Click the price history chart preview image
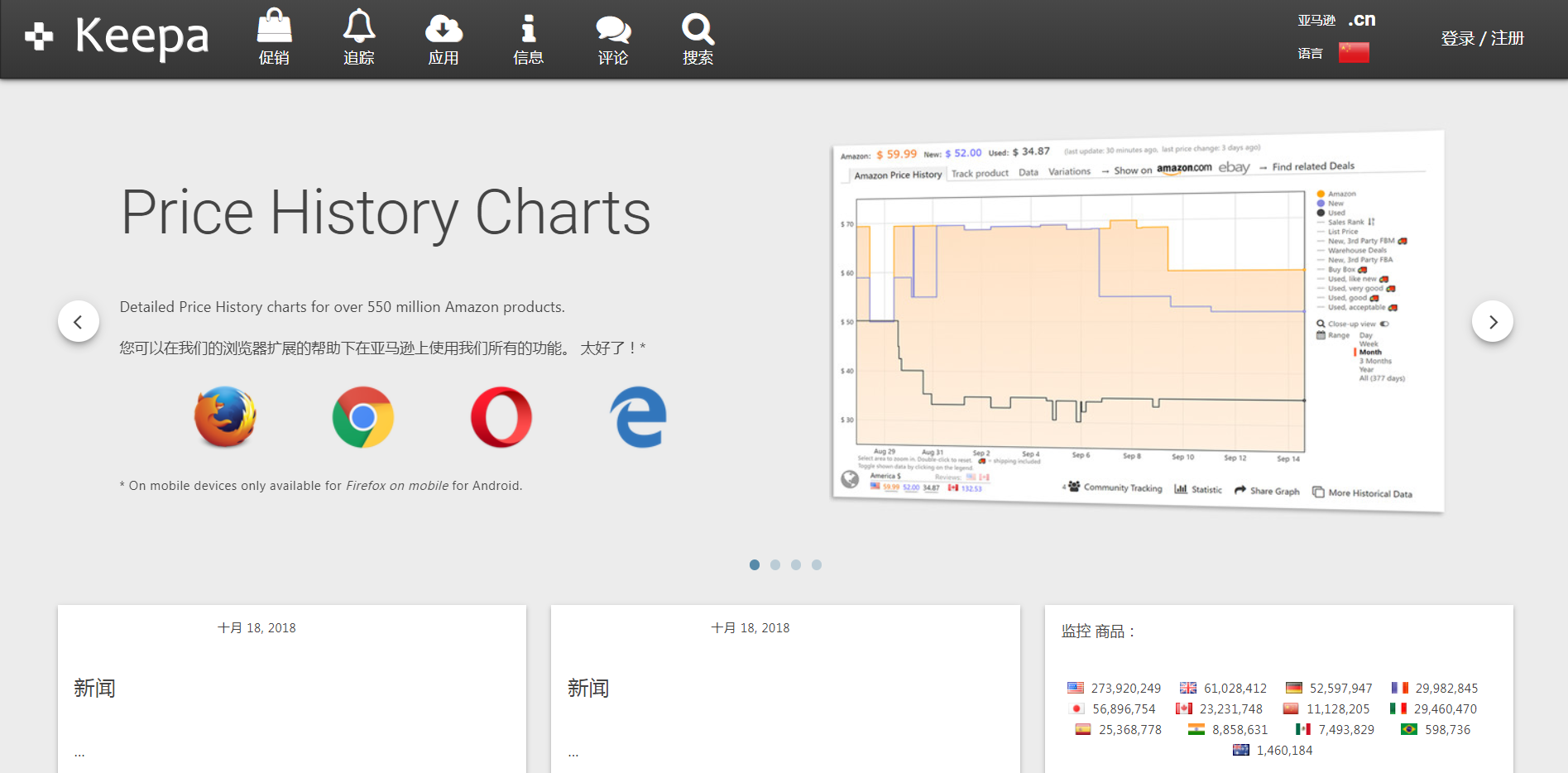This screenshot has height=773, width=1568. (x=1139, y=321)
